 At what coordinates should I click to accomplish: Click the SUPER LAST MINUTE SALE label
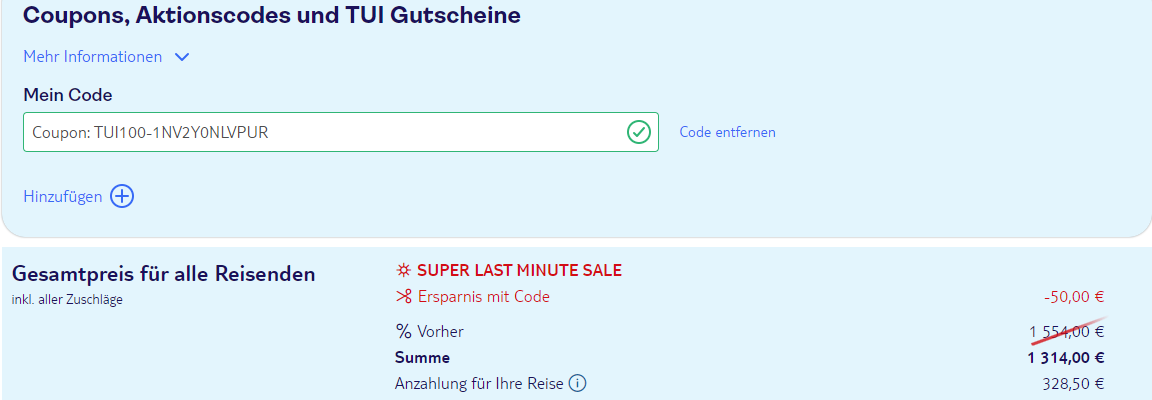point(519,271)
